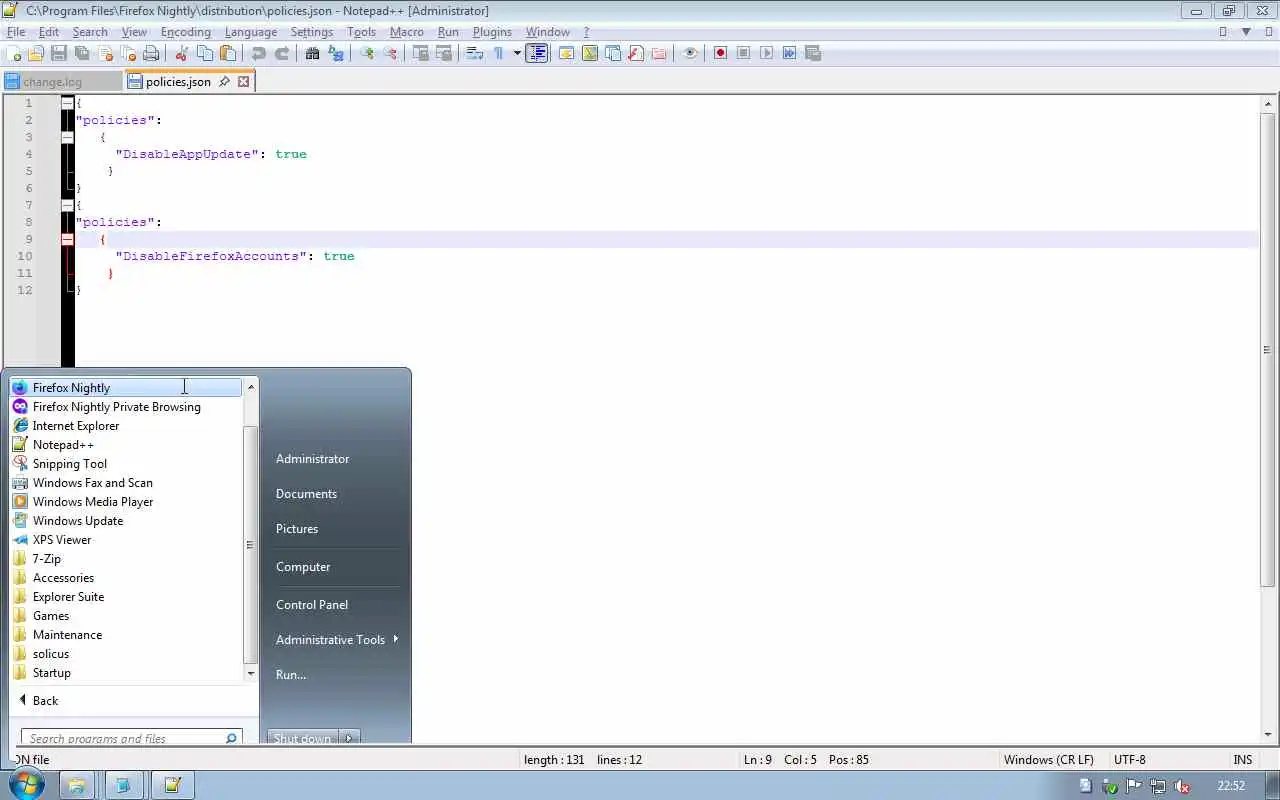The image size is (1280, 800).
Task: Click the Cut scissors icon
Action: pos(182,53)
